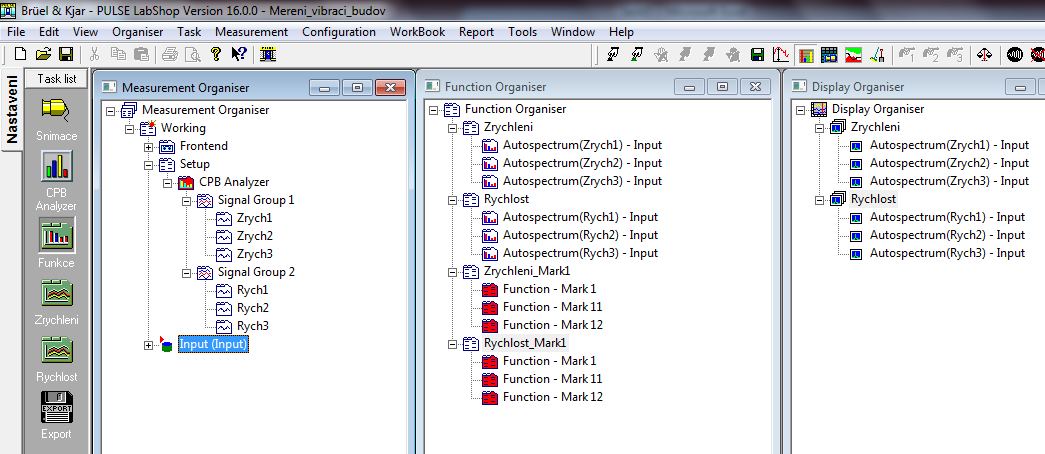Click the yellow question mark Help icon

point(215,55)
